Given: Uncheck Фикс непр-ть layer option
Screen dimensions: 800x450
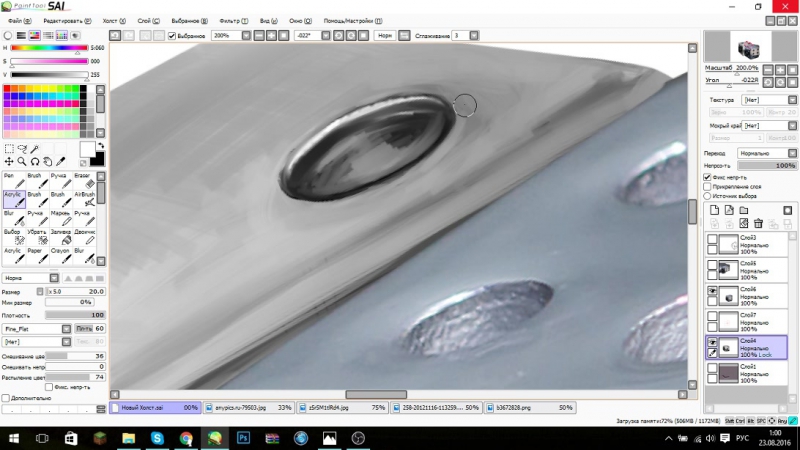Looking at the screenshot, I should click(x=707, y=177).
